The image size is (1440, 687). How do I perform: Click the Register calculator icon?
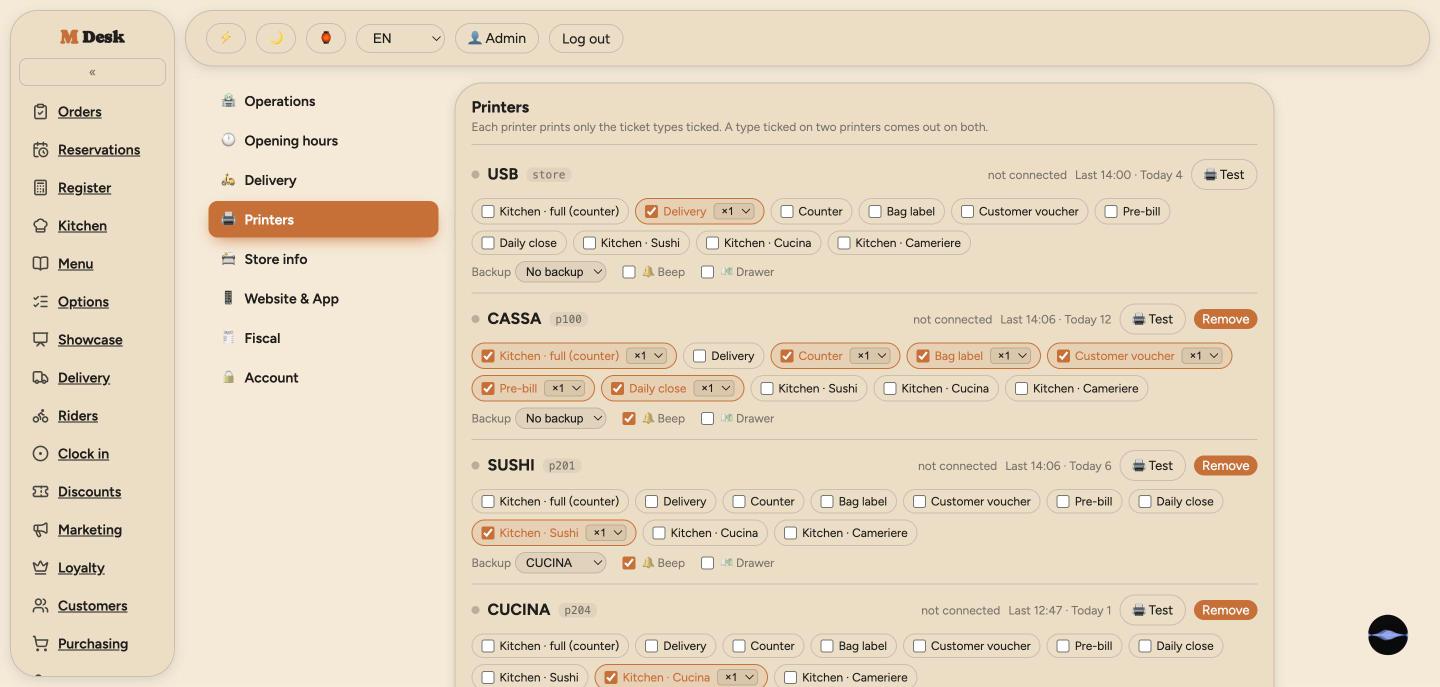coord(40,188)
